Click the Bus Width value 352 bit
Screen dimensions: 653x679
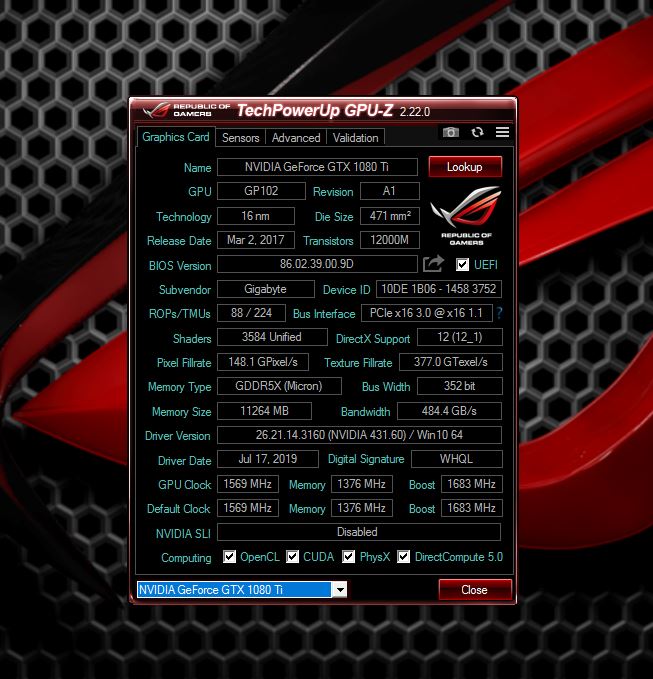(459, 386)
